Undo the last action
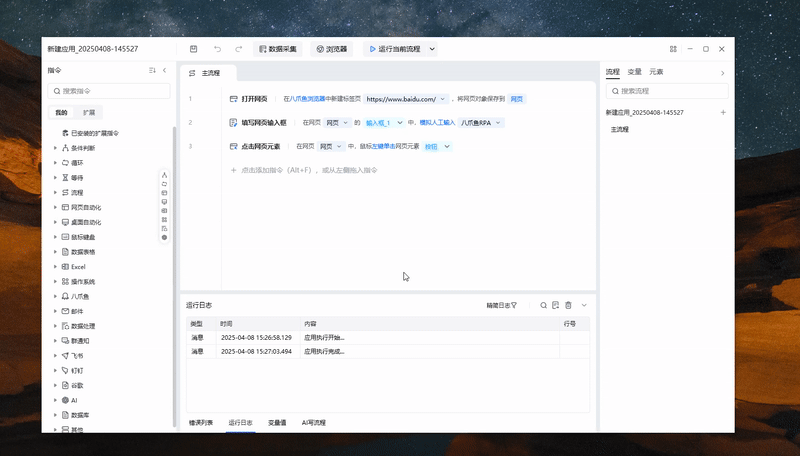This screenshot has height=456, width=800. coord(217,49)
